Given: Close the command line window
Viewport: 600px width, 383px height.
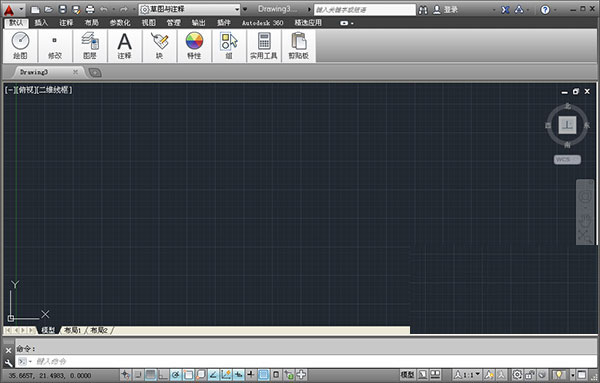Looking at the screenshot, I should click(x=8, y=350).
